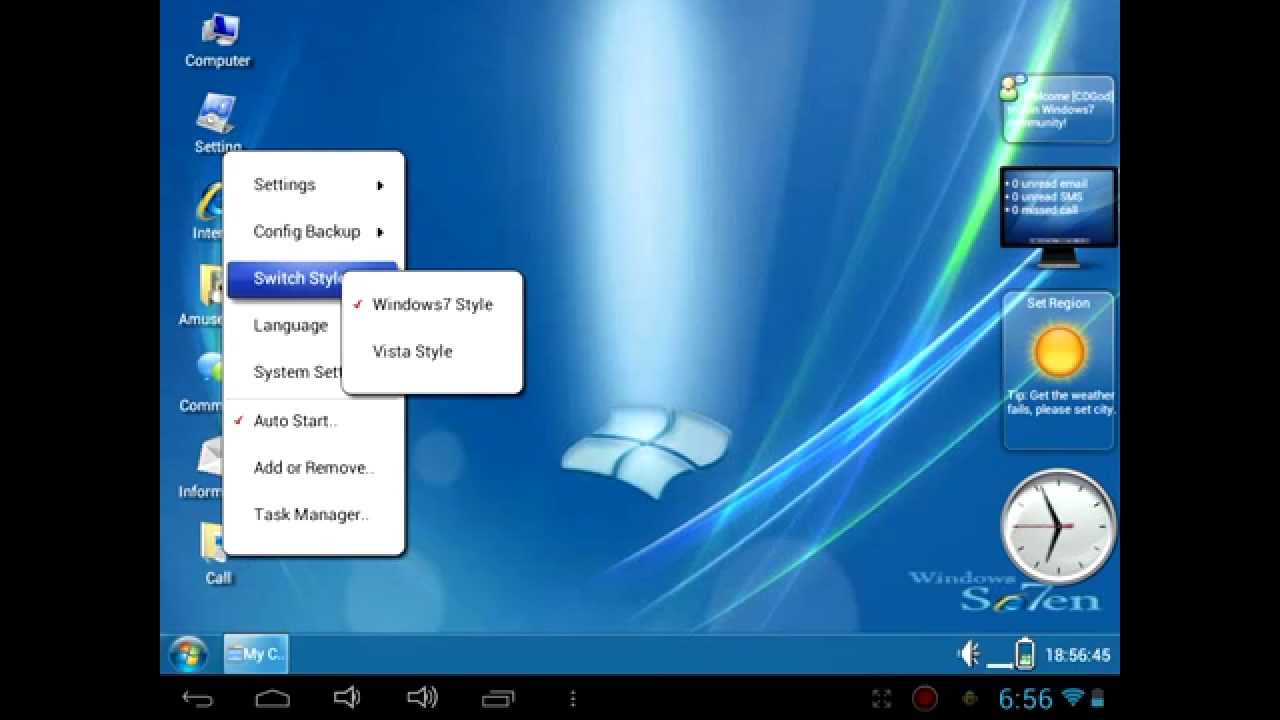Open the Language menu entry
Image resolution: width=1280 pixels, height=720 pixels.
(x=290, y=325)
